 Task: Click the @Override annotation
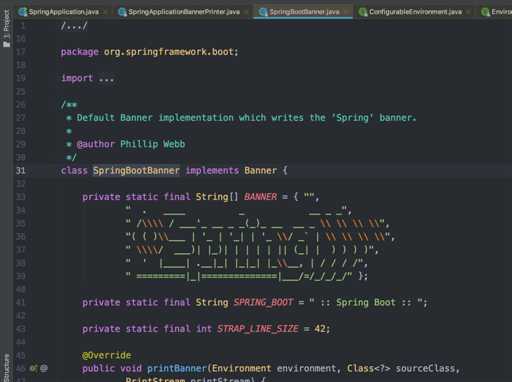point(107,355)
